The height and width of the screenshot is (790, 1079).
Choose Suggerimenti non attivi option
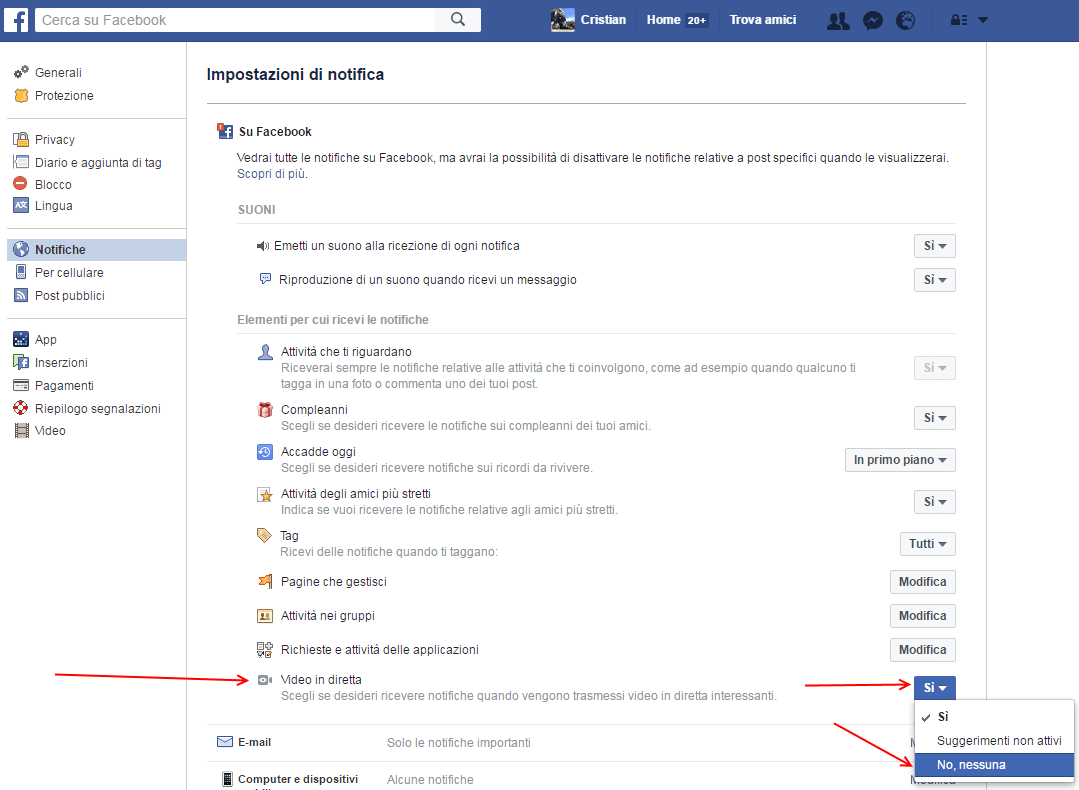(x=994, y=740)
